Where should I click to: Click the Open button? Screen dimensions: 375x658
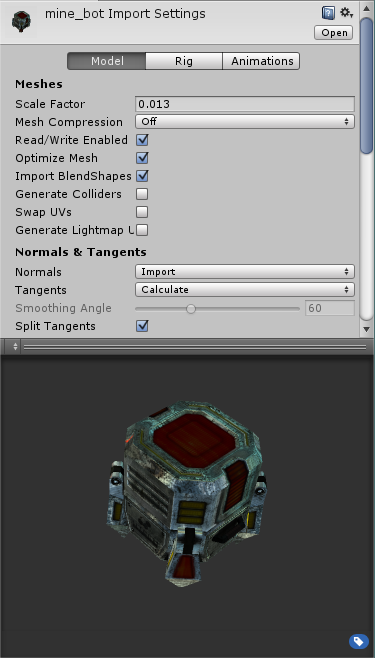pyautogui.click(x=334, y=33)
